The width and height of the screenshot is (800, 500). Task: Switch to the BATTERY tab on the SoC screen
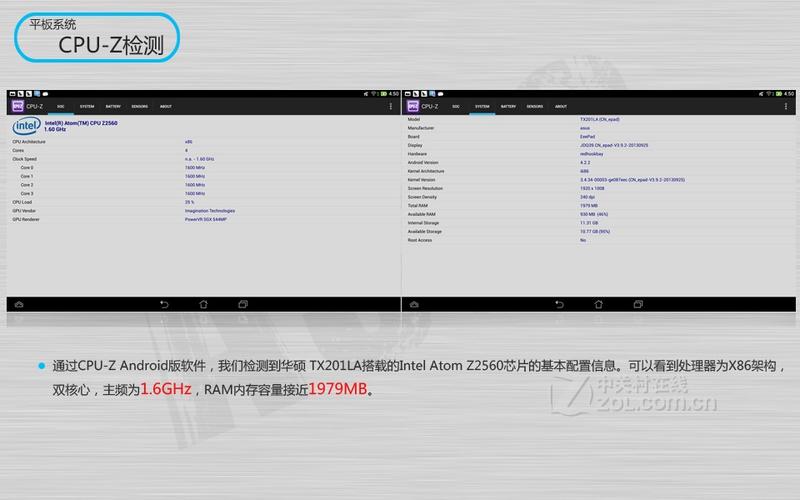click(113, 107)
